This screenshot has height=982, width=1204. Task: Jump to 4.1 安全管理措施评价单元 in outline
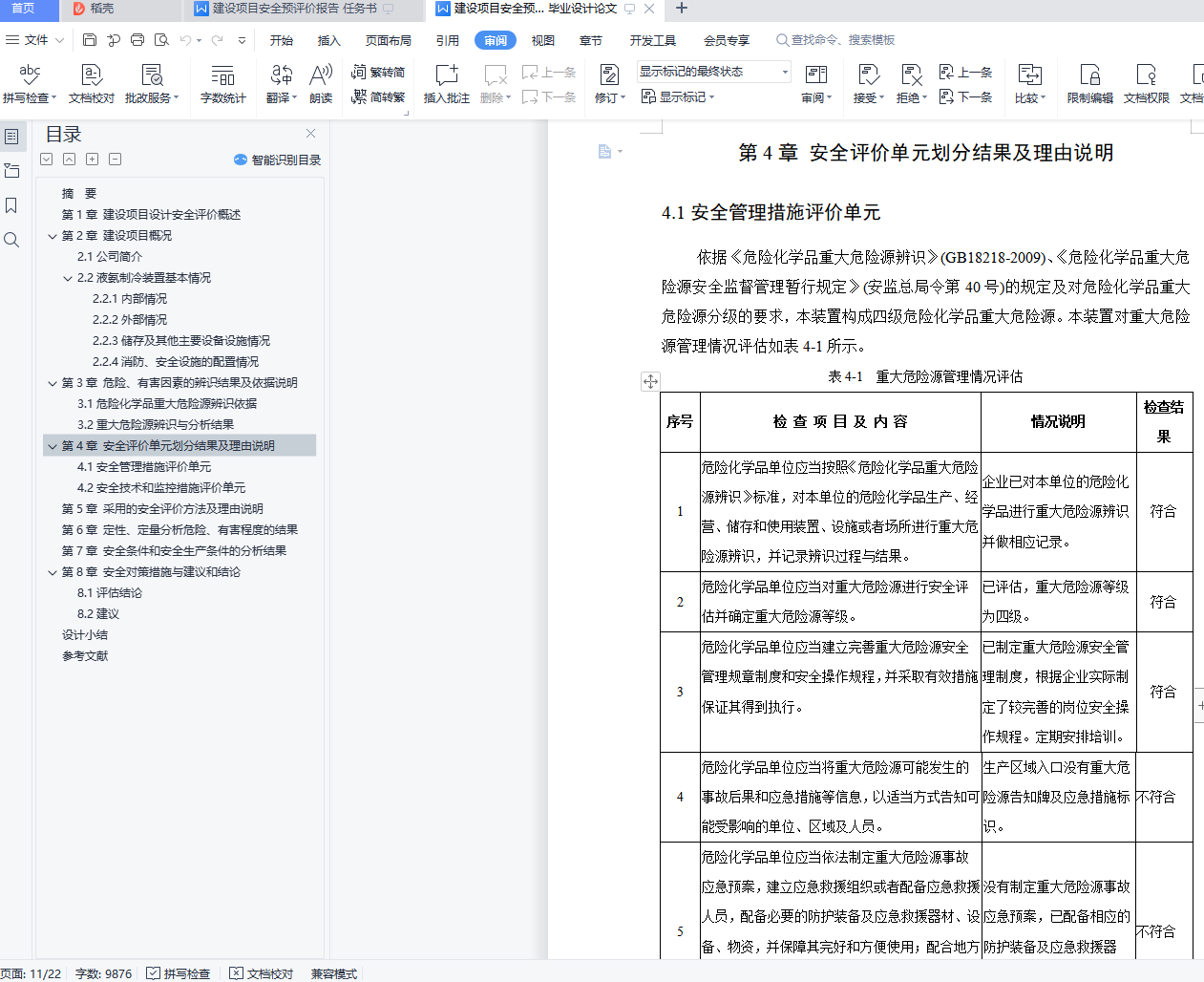click(x=144, y=467)
